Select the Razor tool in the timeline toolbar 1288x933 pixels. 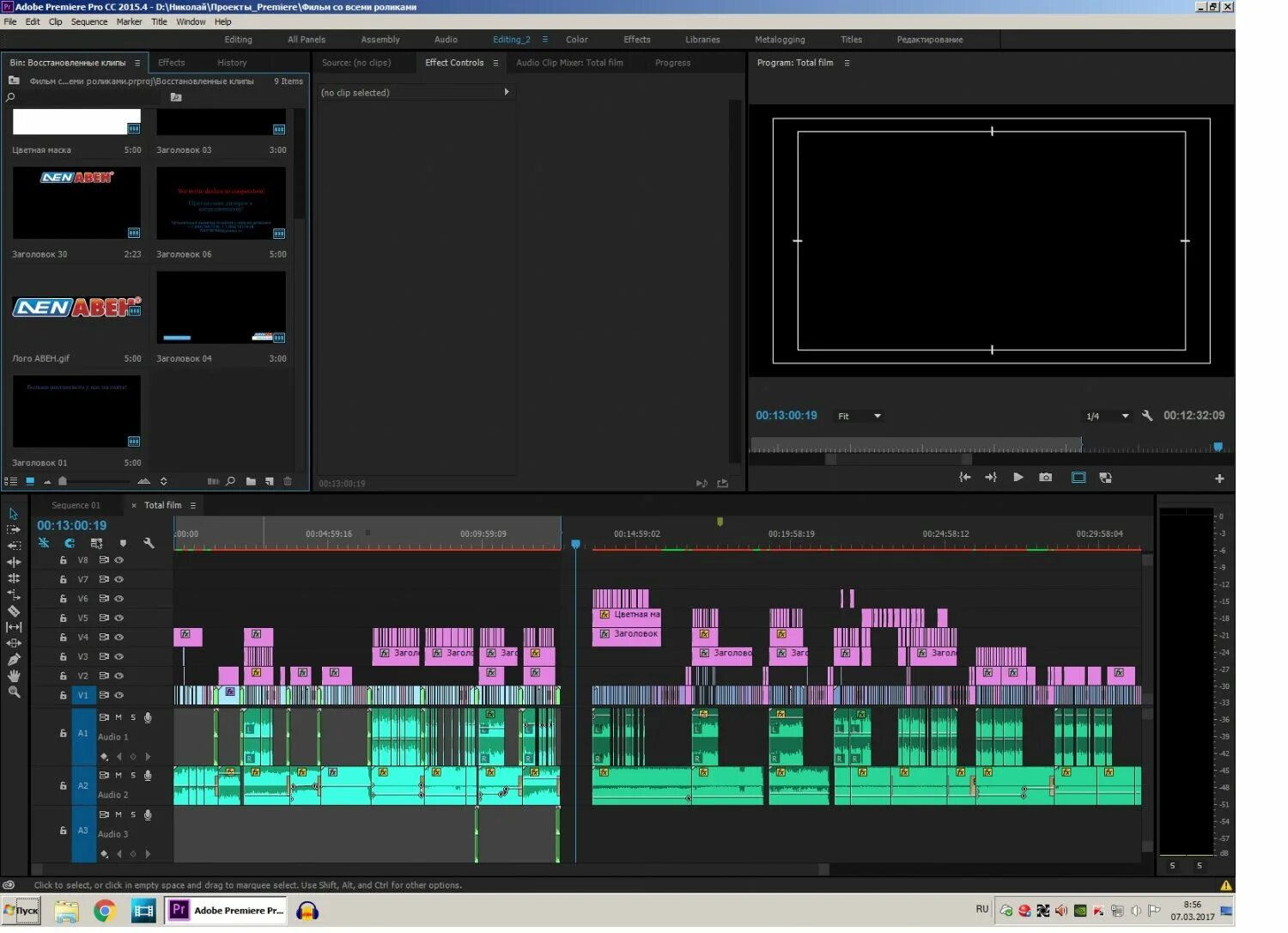(x=14, y=610)
